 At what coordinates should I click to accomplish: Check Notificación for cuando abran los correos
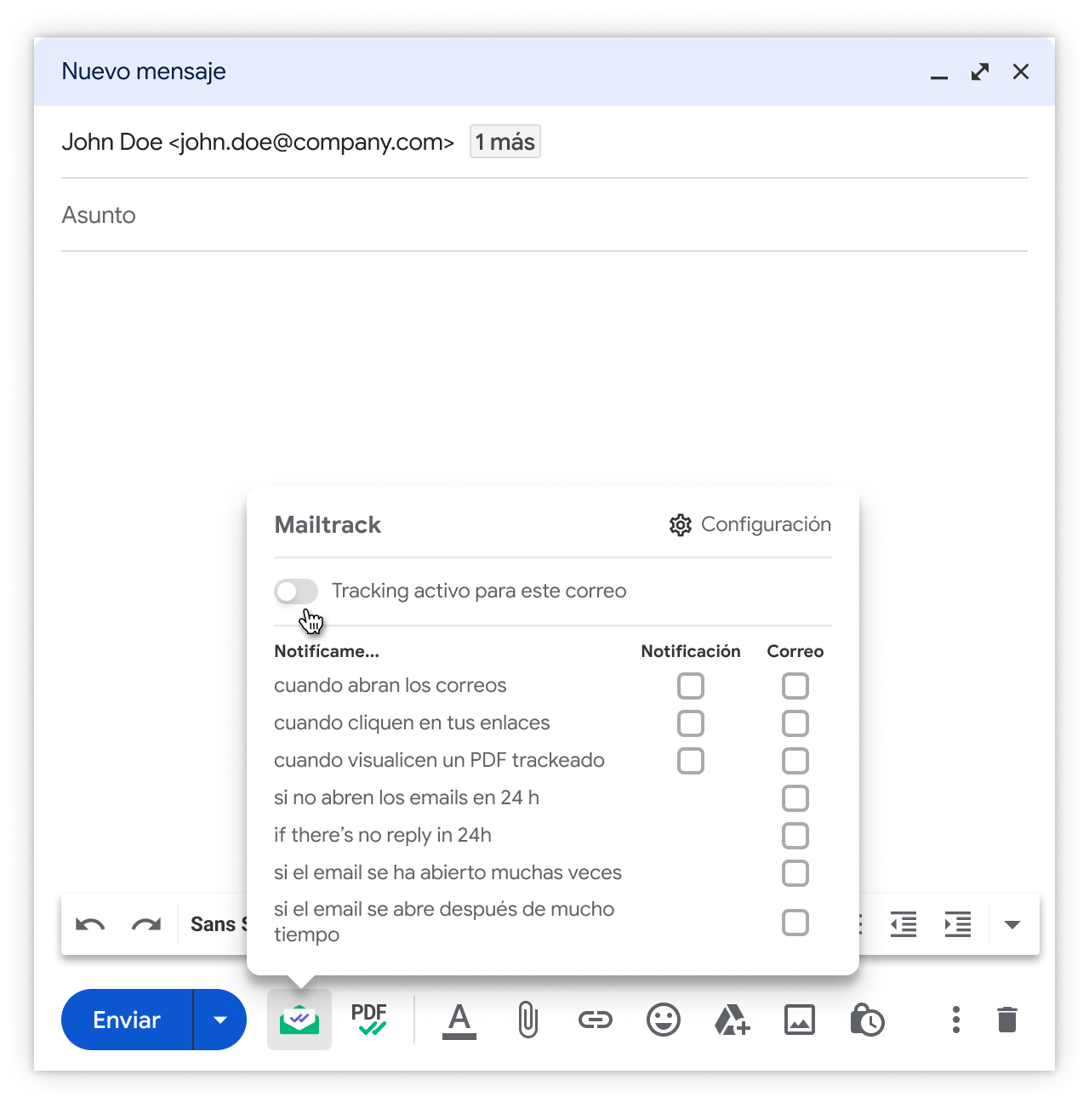[691, 686]
